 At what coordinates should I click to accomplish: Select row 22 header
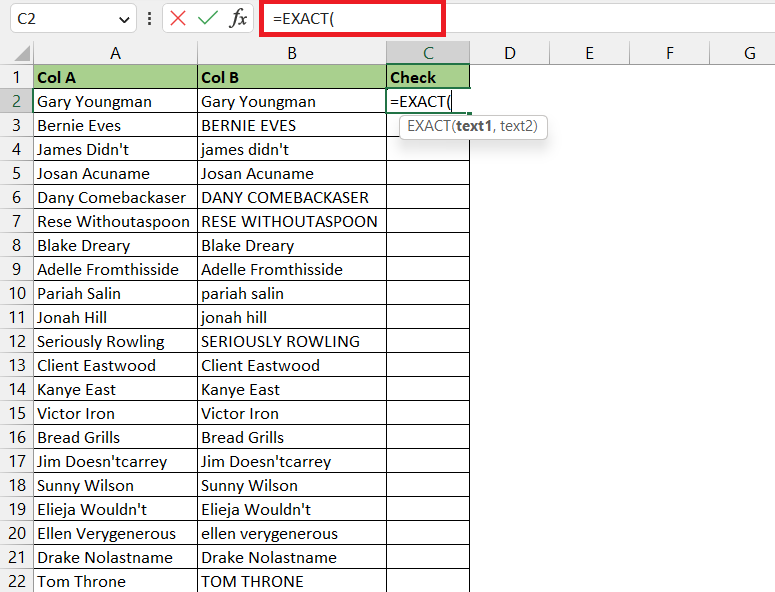pyautogui.click(x=16, y=581)
